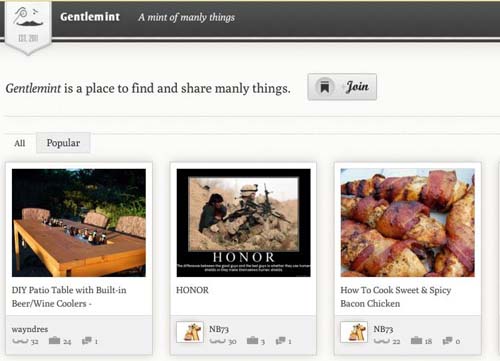Click briefcase icon on Bacon Chicken card

click(x=416, y=340)
